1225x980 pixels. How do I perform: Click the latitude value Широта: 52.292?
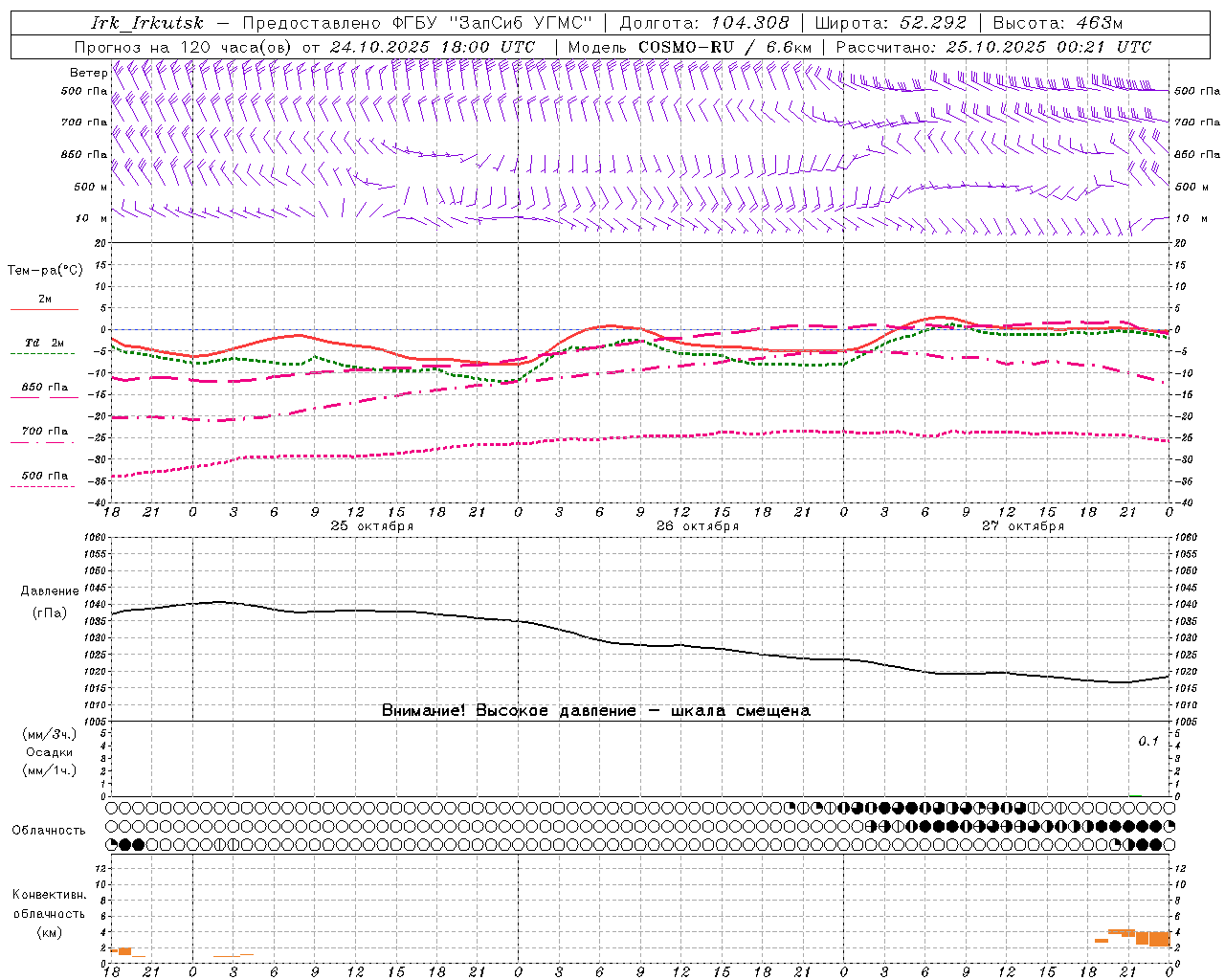891,23
